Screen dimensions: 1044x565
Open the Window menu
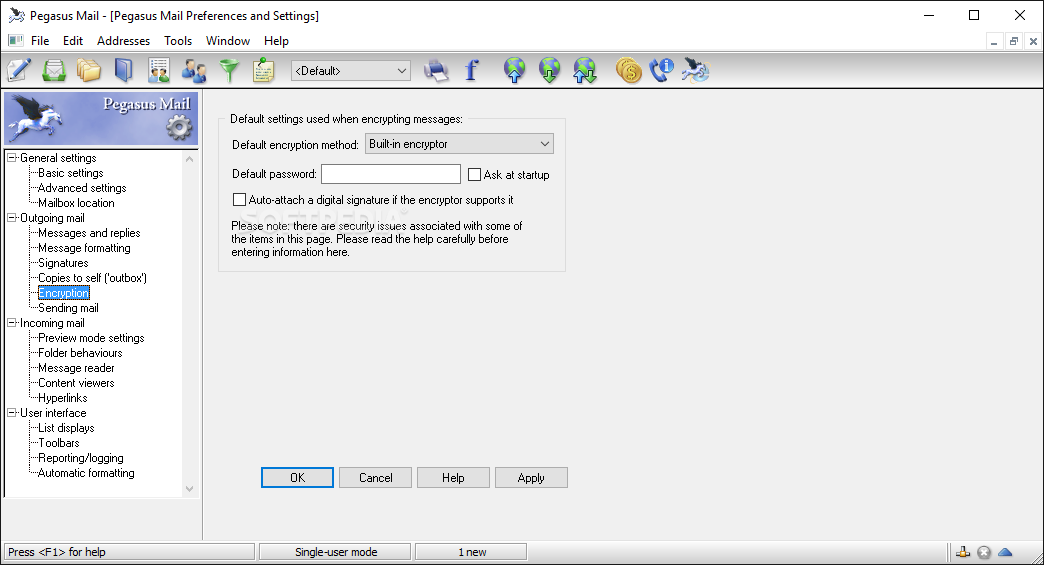click(x=228, y=41)
